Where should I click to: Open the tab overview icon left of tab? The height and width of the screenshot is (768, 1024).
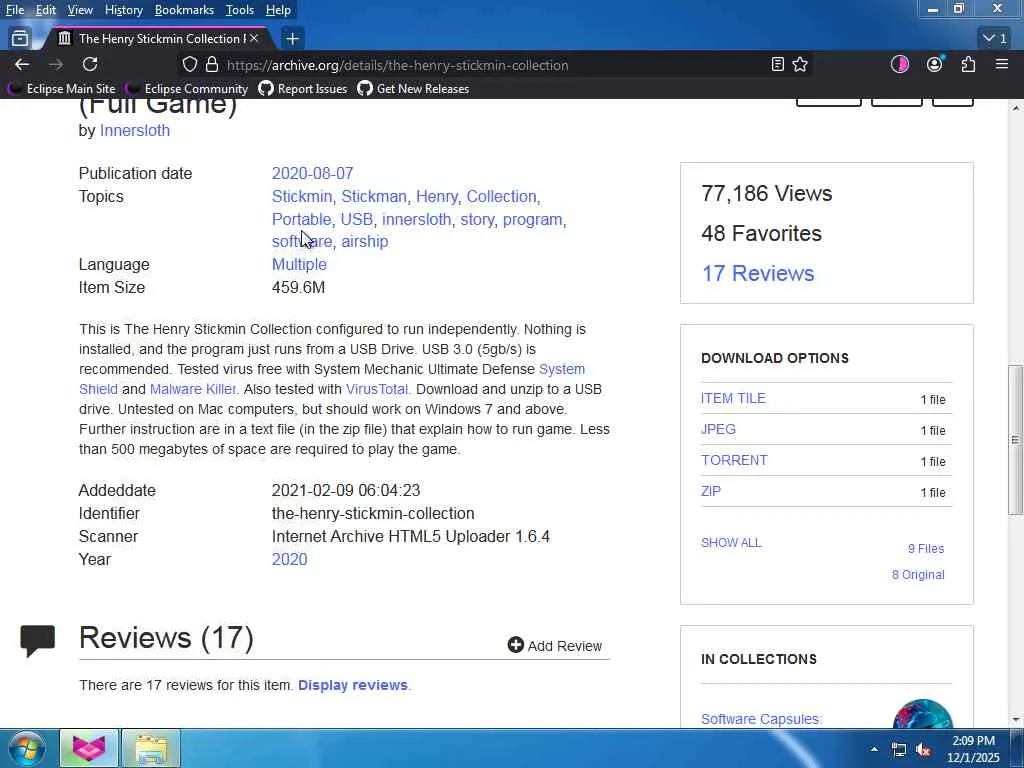tap(20, 39)
